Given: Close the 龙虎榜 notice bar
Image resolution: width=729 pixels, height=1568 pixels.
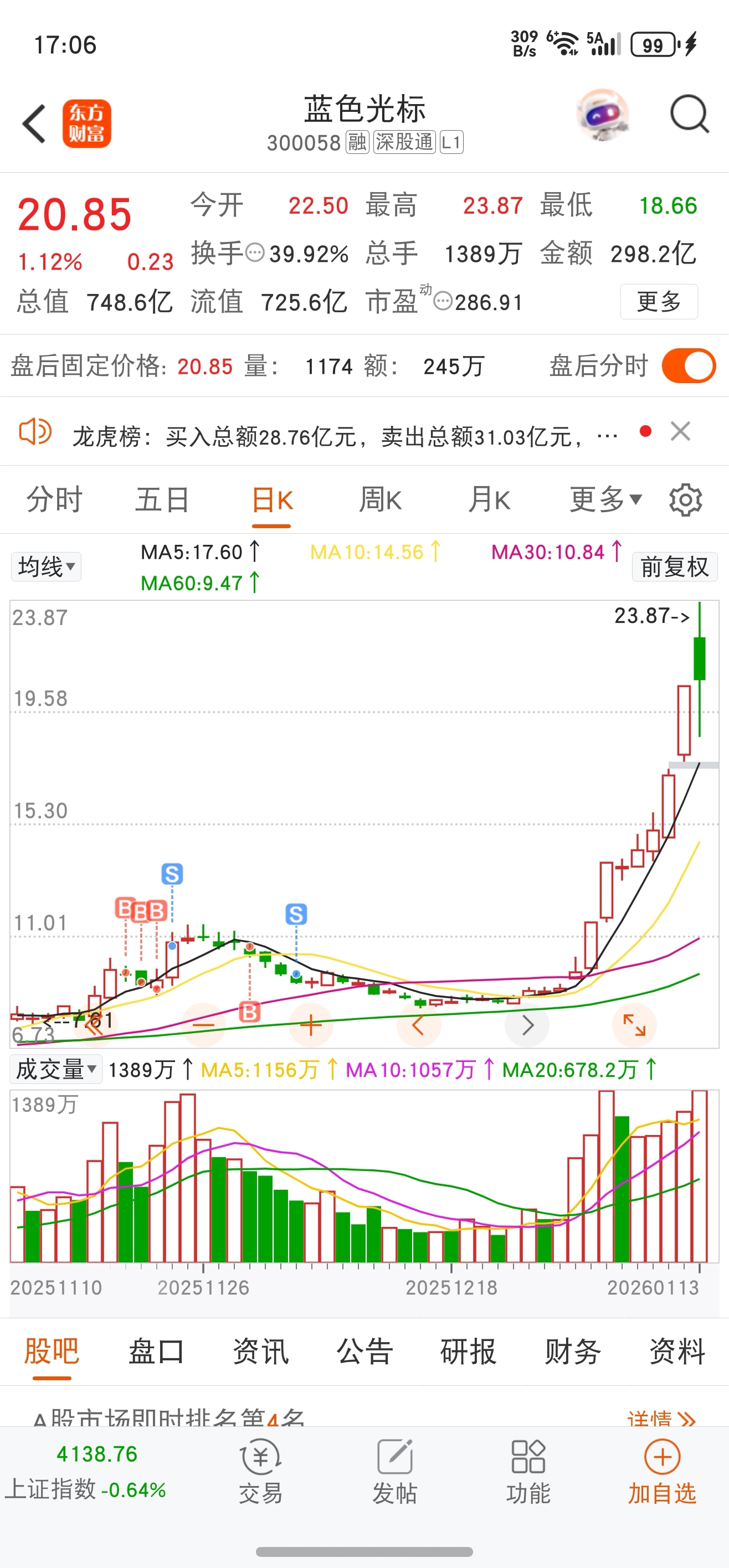Looking at the screenshot, I should tap(680, 431).
